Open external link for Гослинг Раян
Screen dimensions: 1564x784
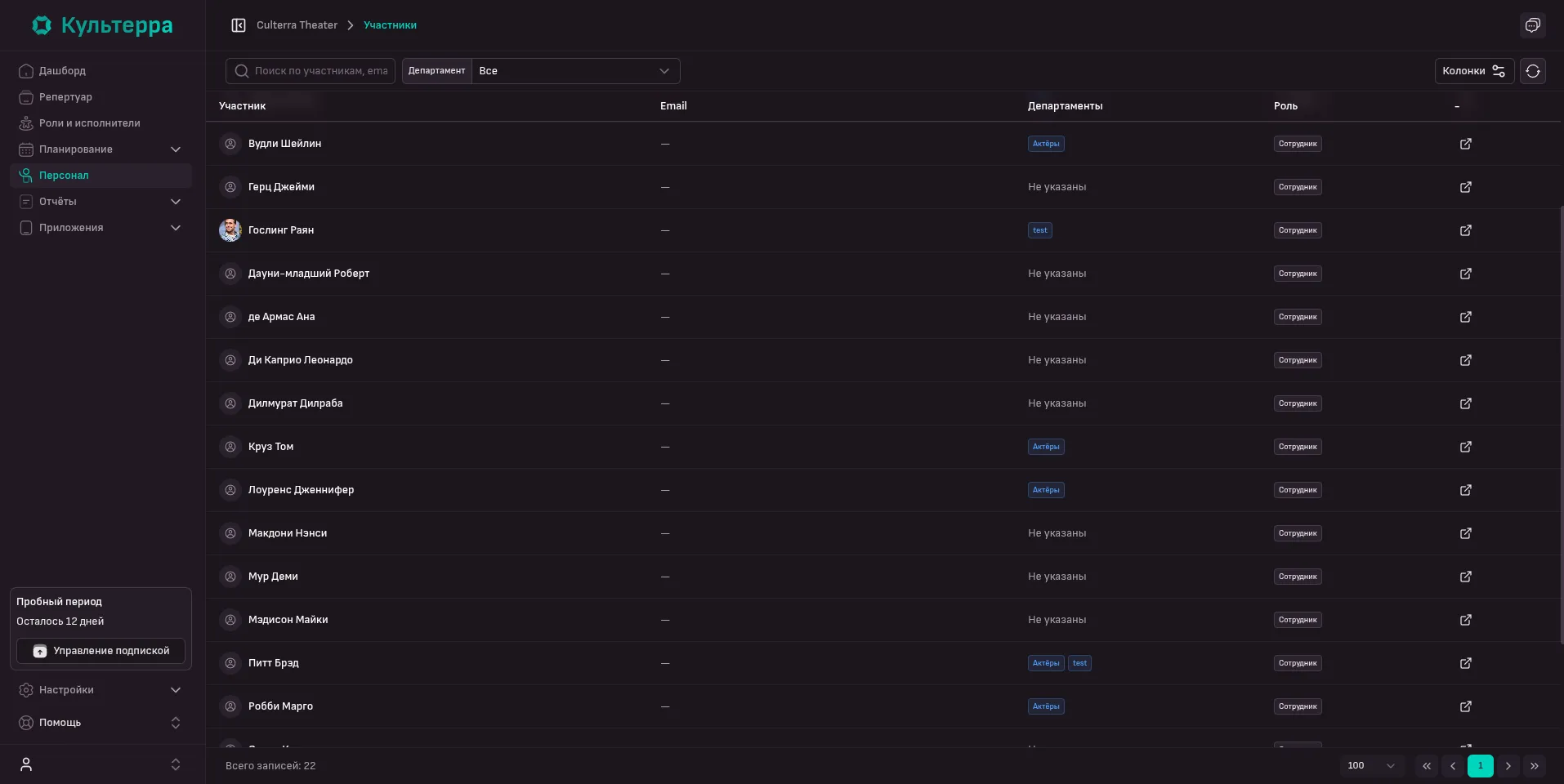point(1466,230)
